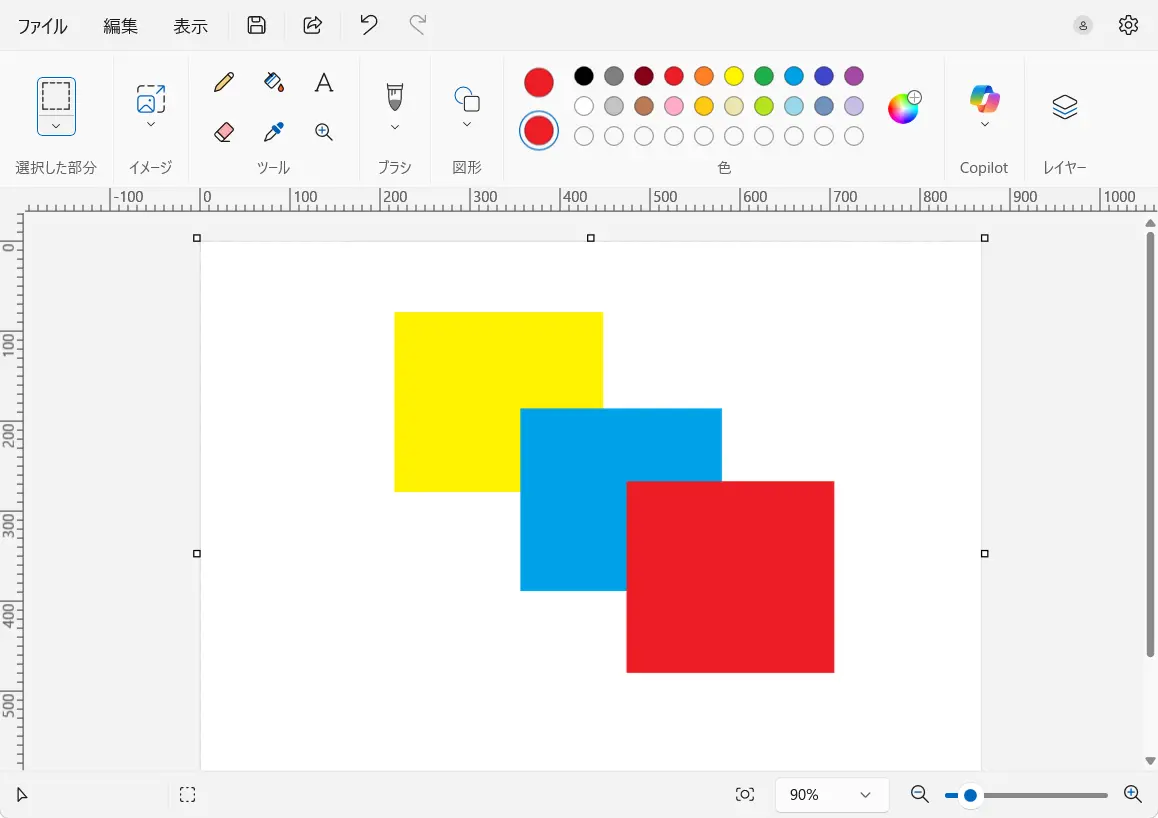Select the Text tool
The height and width of the screenshot is (818, 1158).
click(x=323, y=82)
